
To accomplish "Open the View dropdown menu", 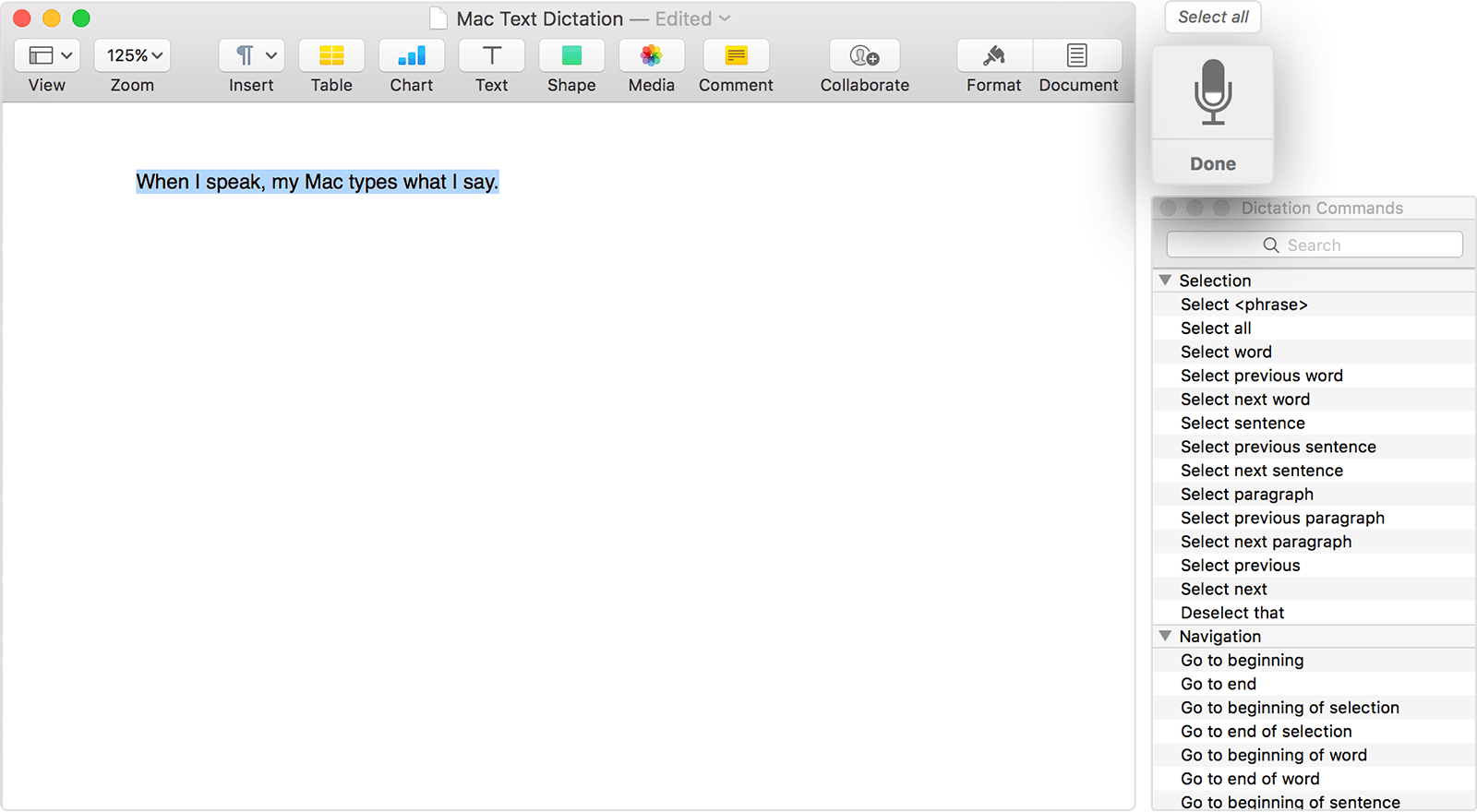I will coord(48,56).
